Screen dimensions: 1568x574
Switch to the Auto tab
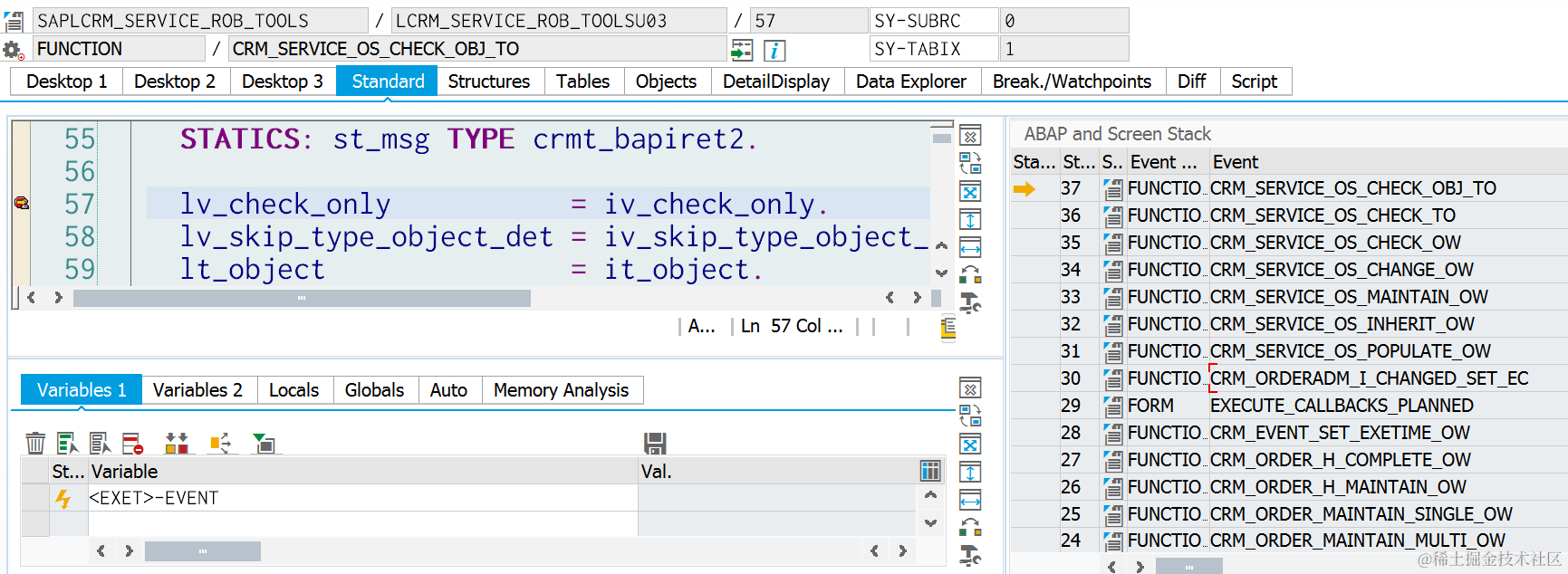click(449, 390)
